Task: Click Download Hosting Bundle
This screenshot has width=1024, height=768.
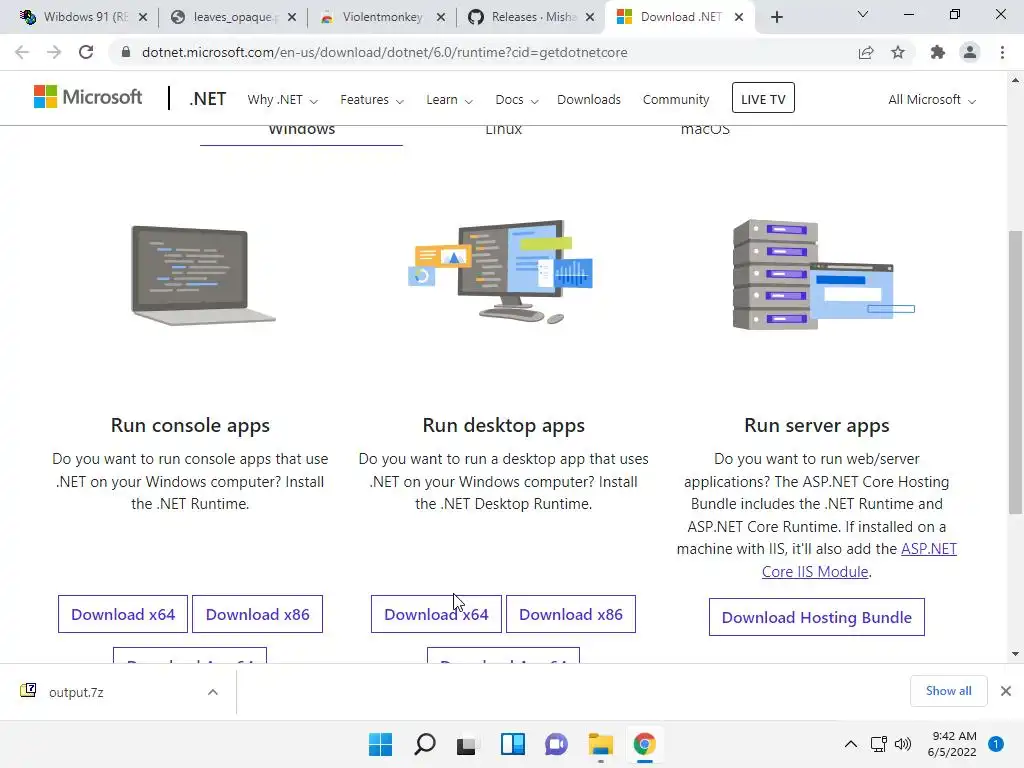Action: click(816, 617)
